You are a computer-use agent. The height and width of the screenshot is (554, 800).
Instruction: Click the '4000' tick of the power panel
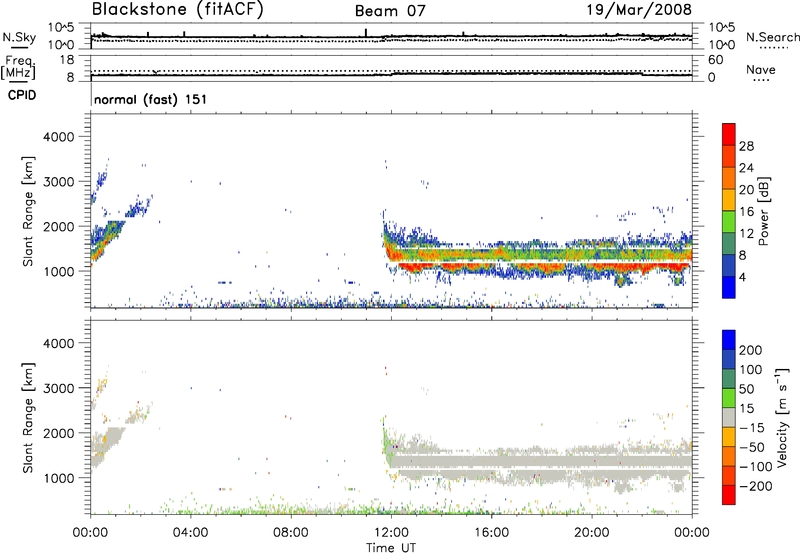[x=59, y=137]
